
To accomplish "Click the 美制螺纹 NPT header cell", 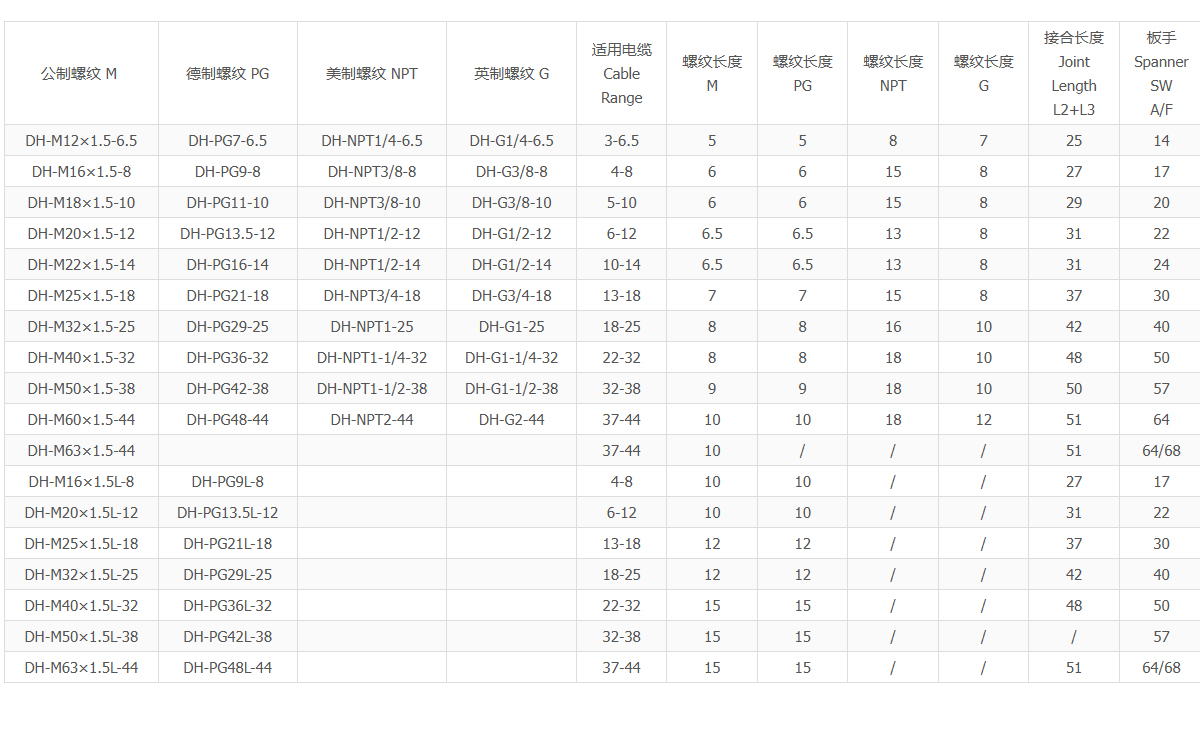I will (371, 74).
